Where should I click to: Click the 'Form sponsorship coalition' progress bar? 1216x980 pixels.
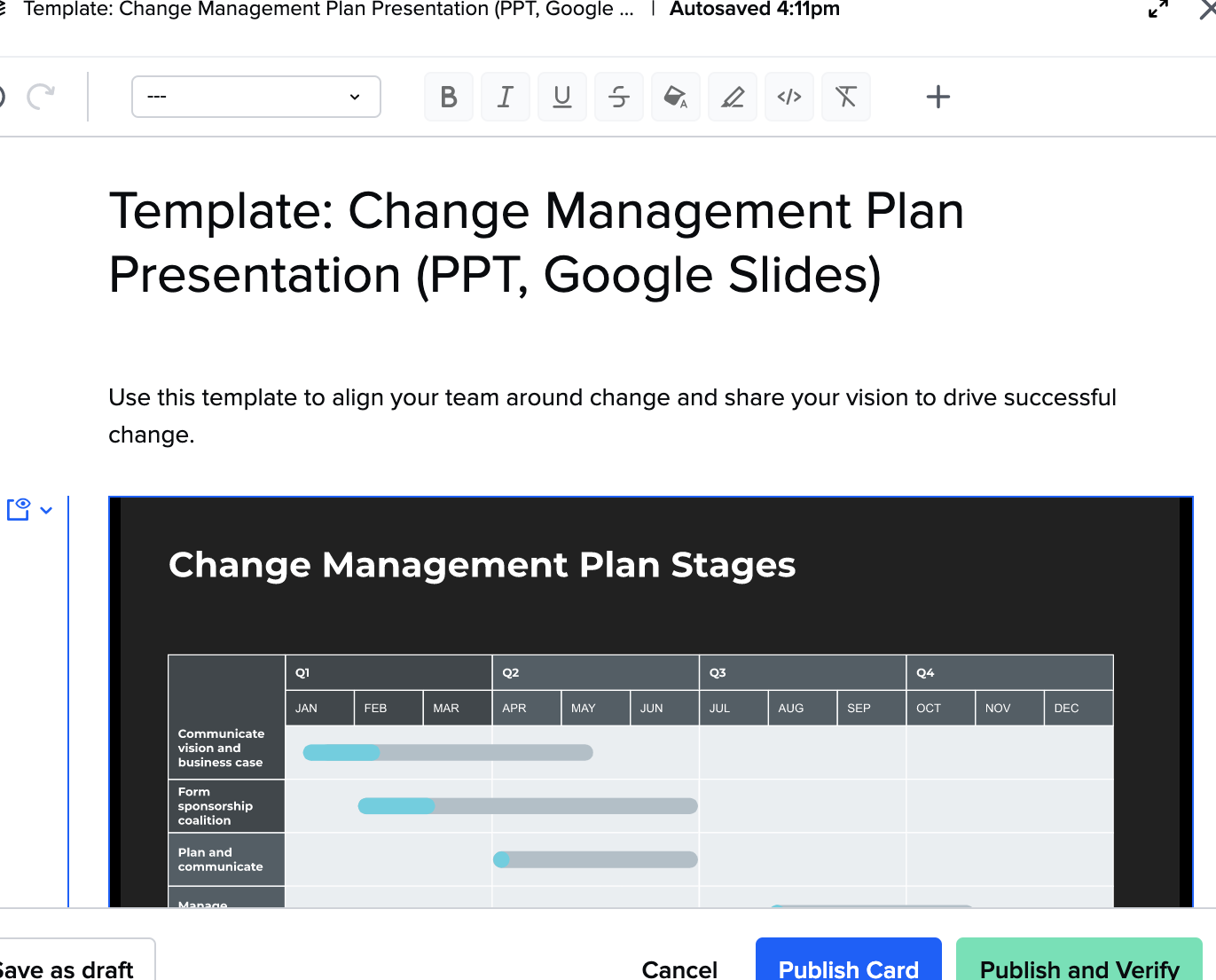[528, 805]
